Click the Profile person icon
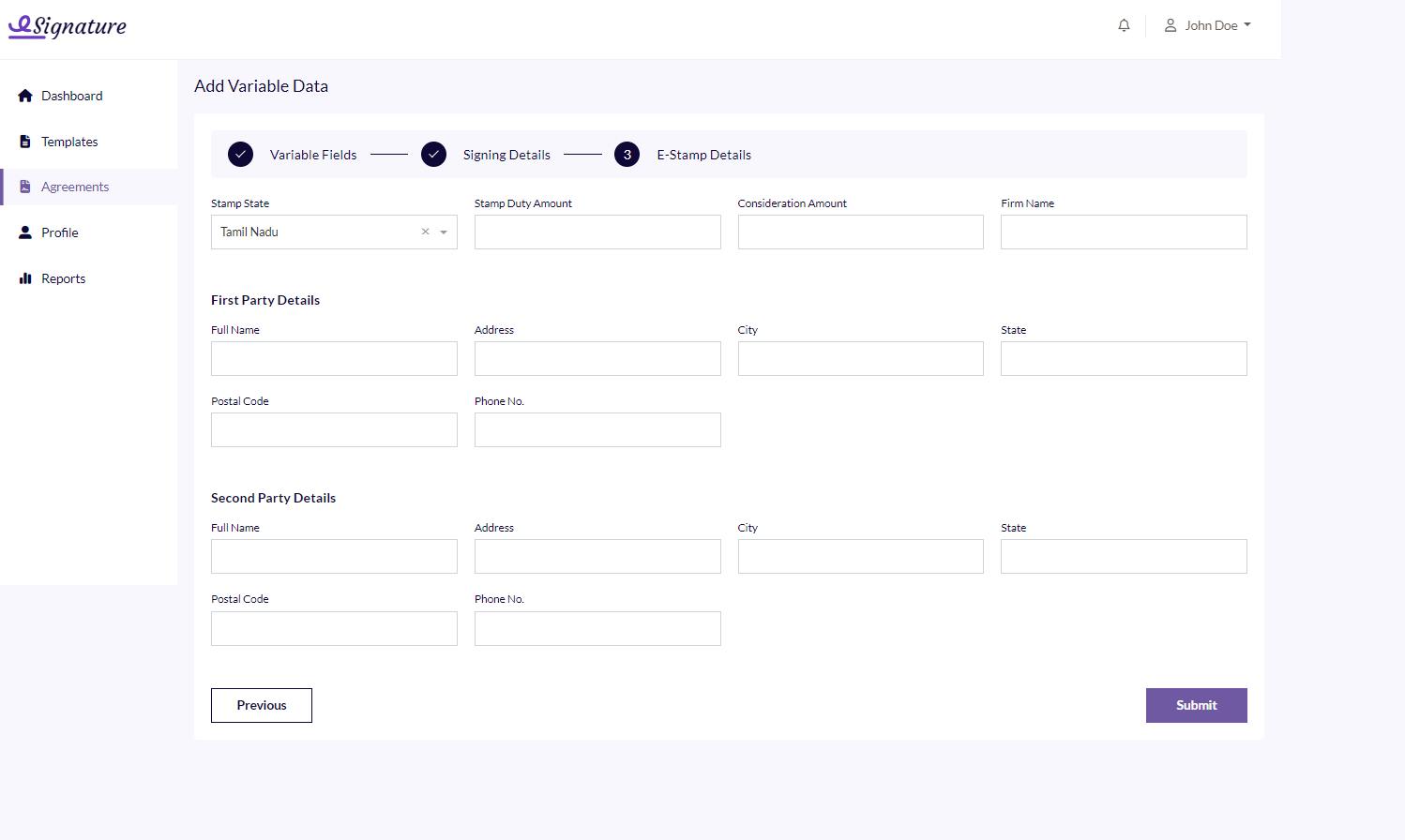The image size is (1405, 840). point(25,232)
